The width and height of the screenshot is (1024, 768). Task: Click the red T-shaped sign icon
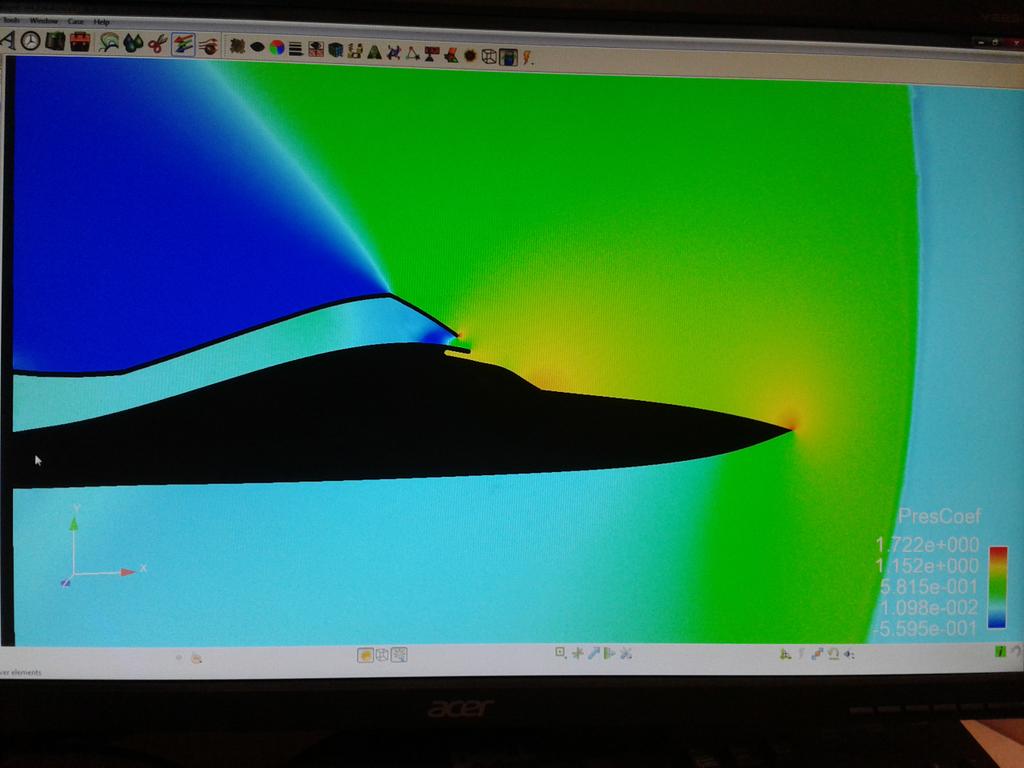point(432,54)
